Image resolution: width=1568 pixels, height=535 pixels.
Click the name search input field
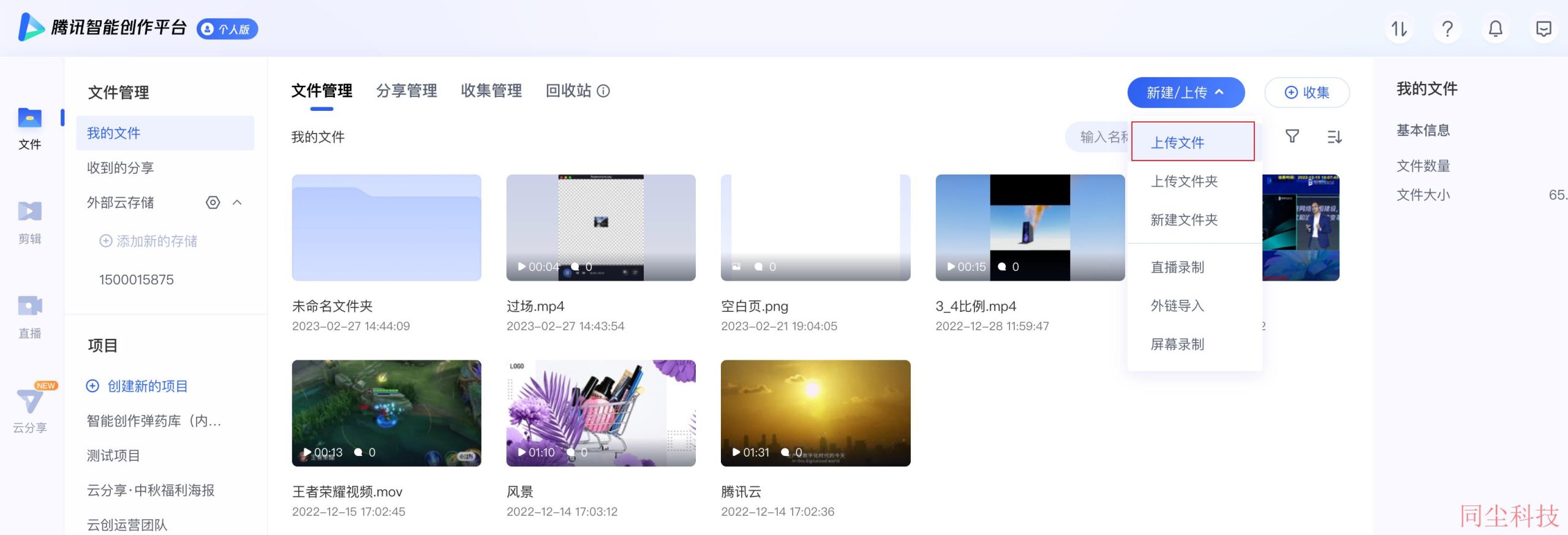pyautogui.click(x=1098, y=137)
